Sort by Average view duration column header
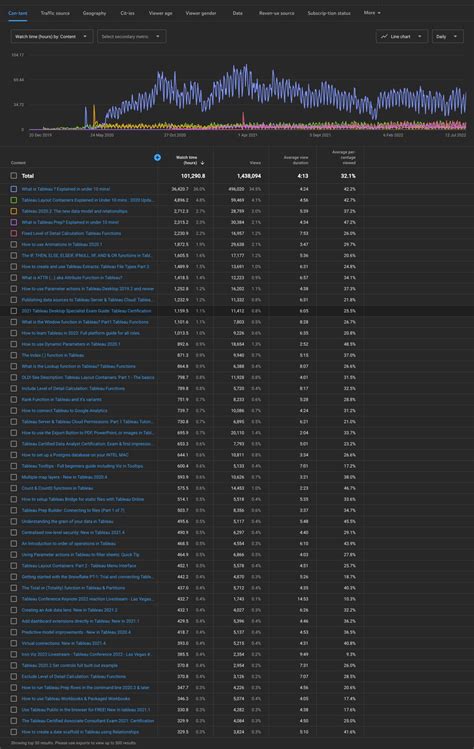Viewport: 474px width, 749px height. pos(296,160)
